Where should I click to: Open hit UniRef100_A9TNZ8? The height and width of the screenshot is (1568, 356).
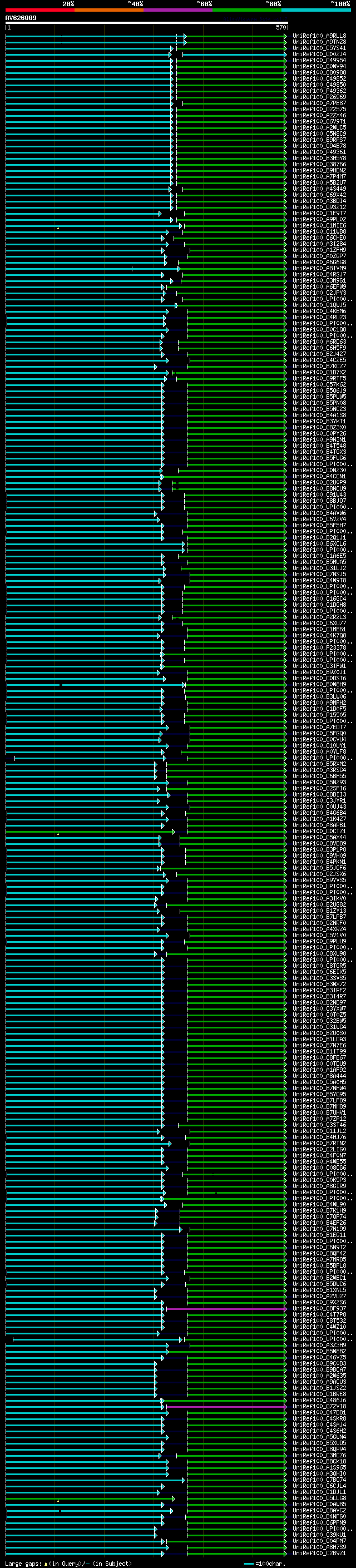pos(319,42)
